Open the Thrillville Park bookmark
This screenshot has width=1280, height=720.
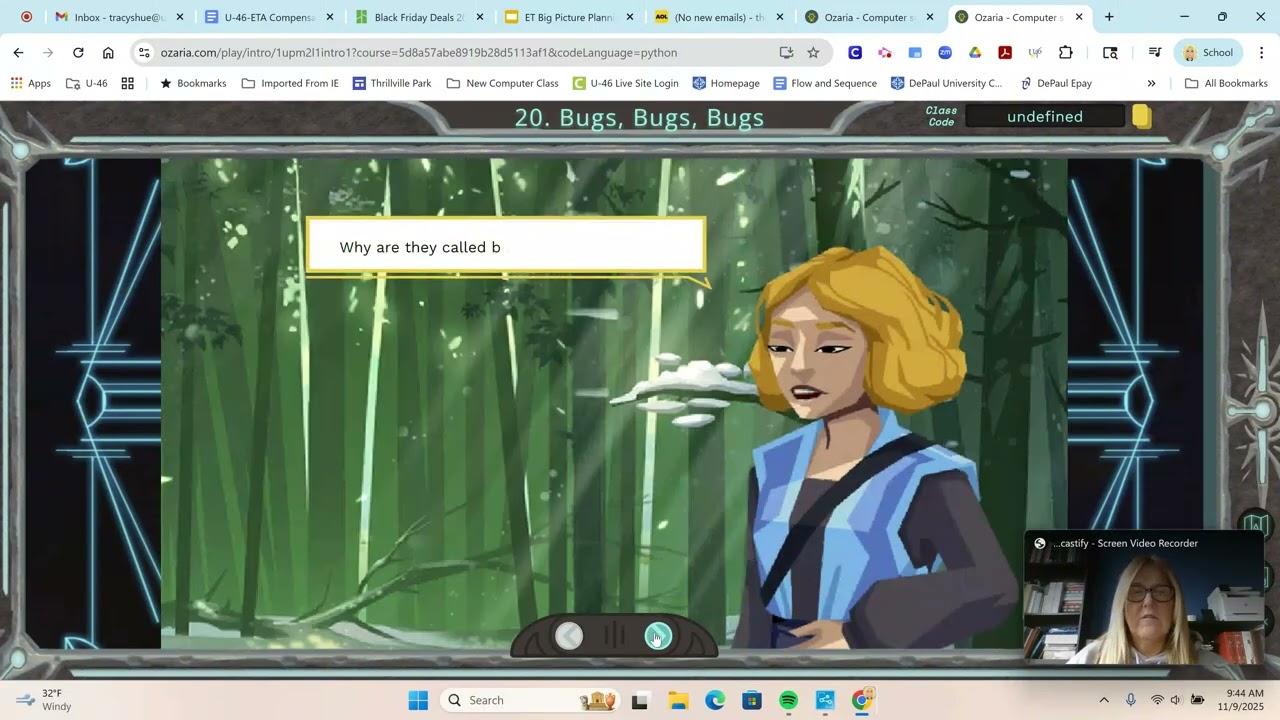(392, 83)
